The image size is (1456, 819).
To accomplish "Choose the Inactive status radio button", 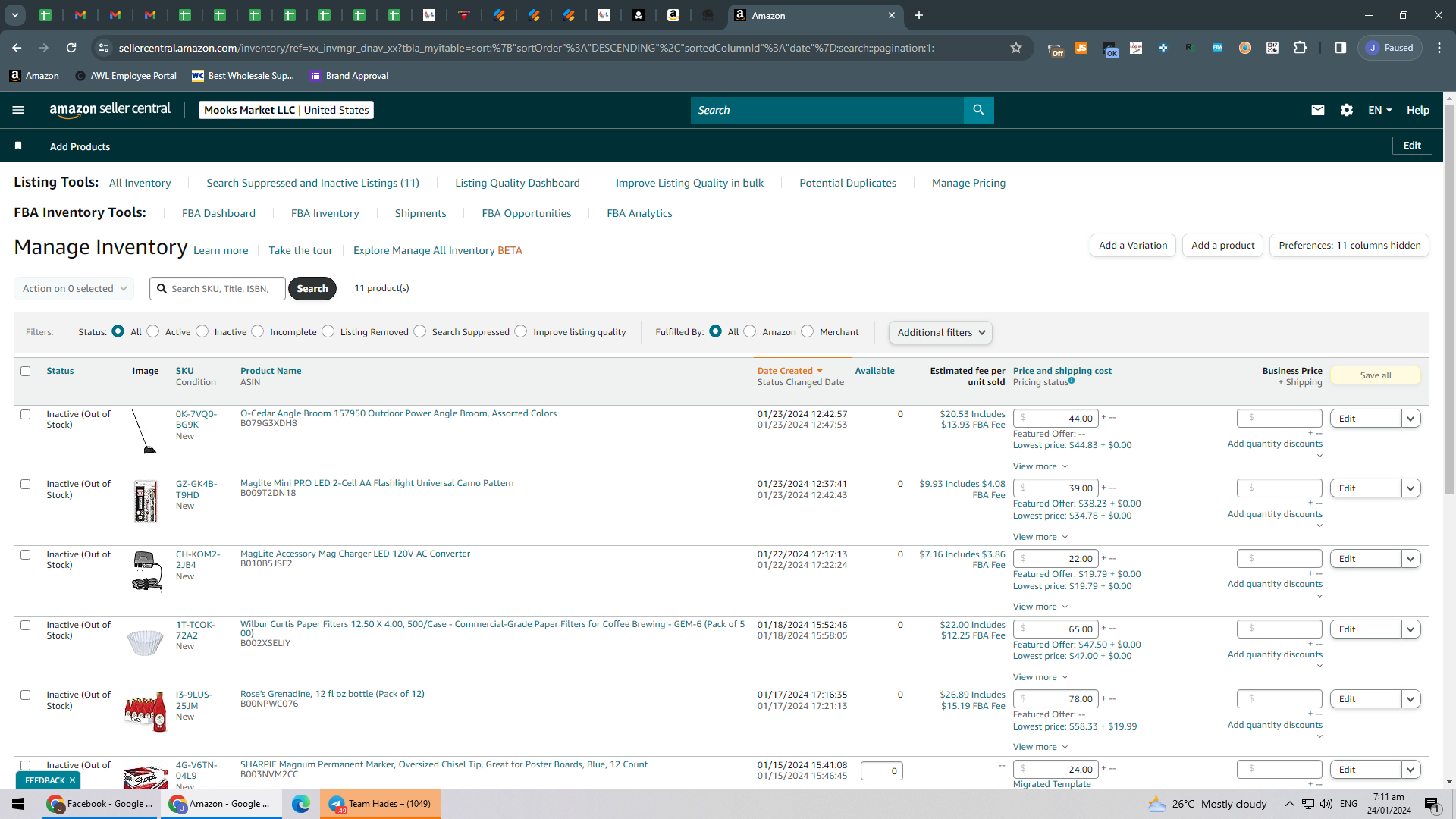I will [x=202, y=331].
